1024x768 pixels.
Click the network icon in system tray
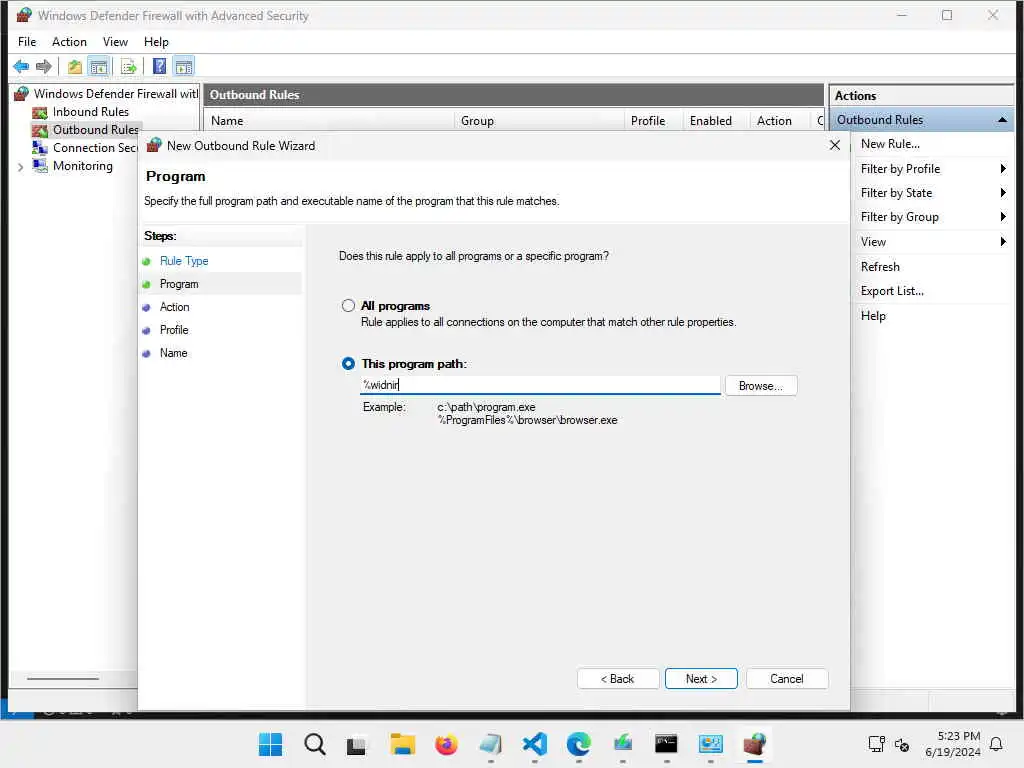pos(876,744)
